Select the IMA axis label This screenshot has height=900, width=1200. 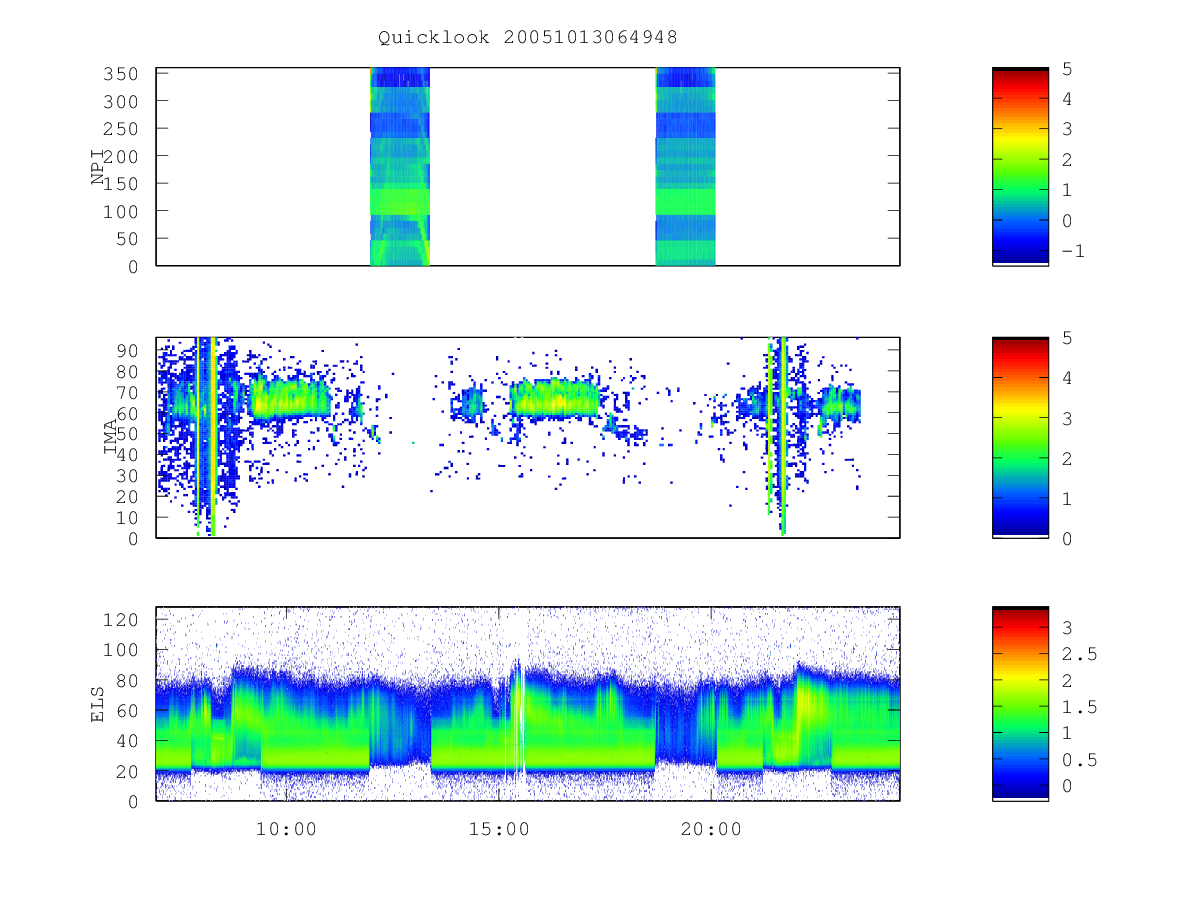click(111, 438)
